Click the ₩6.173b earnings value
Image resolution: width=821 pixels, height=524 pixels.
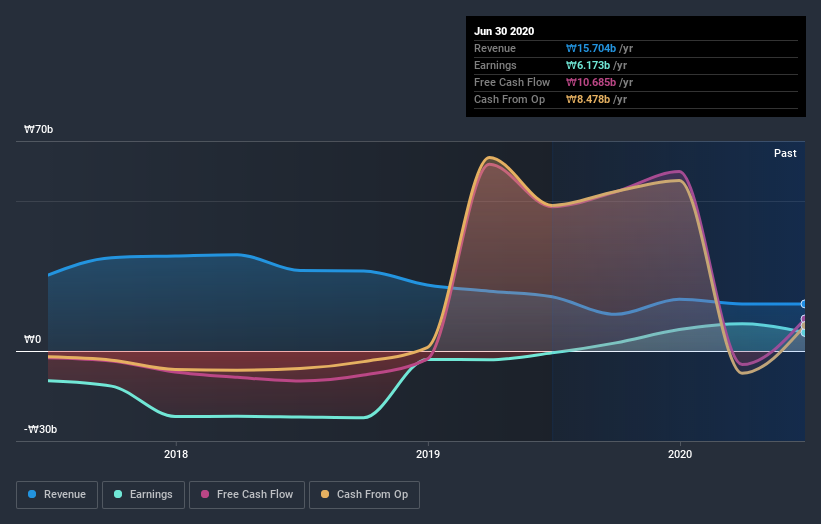pos(587,65)
